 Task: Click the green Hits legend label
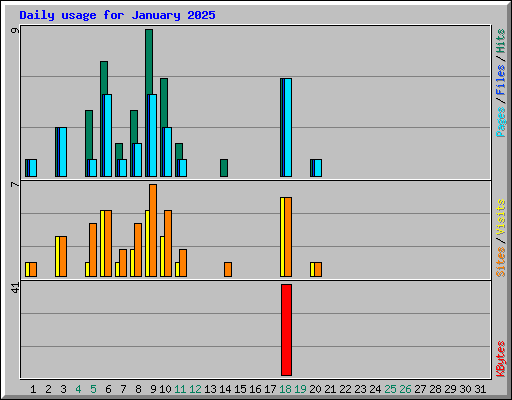coord(501,41)
